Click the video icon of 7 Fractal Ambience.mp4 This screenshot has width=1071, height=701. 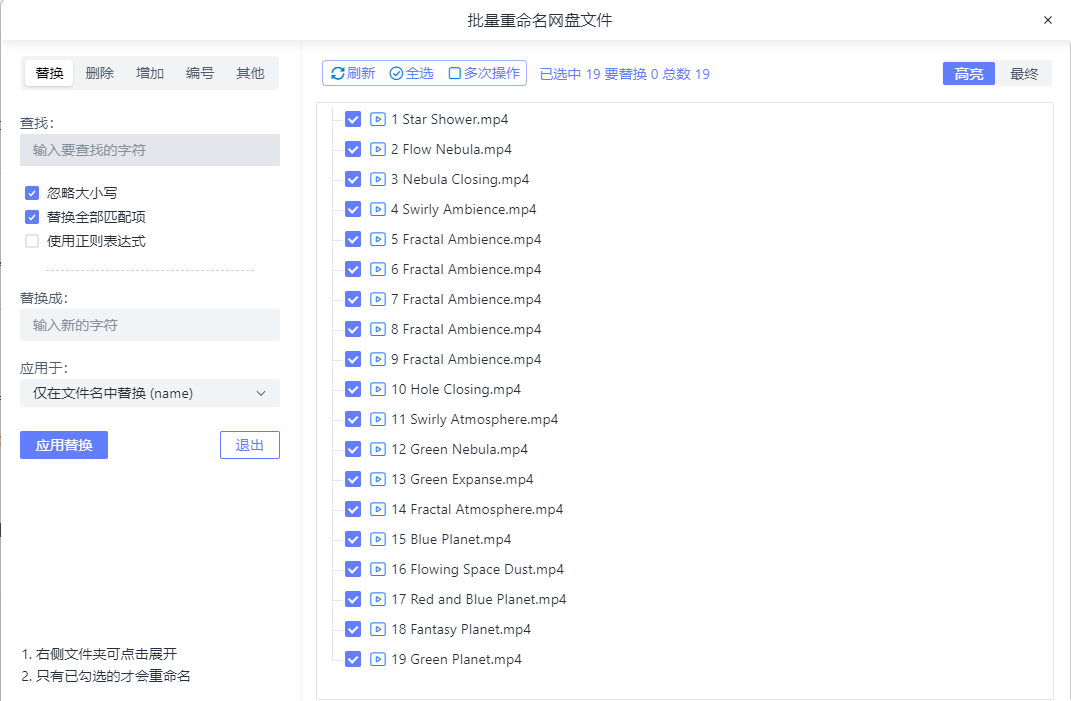[378, 300]
